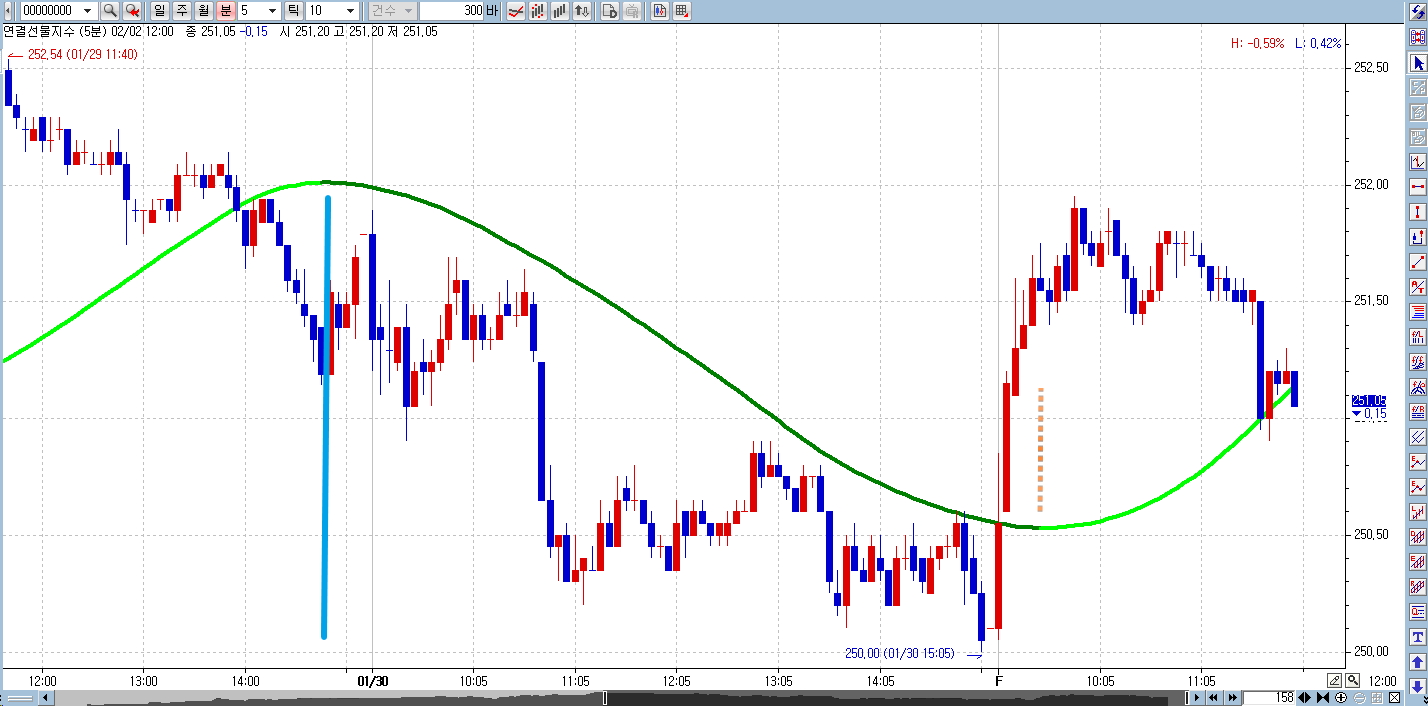Select the text 'T' annotation tool
This screenshot has width=1428, height=706.
pyautogui.click(x=1417, y=637)
